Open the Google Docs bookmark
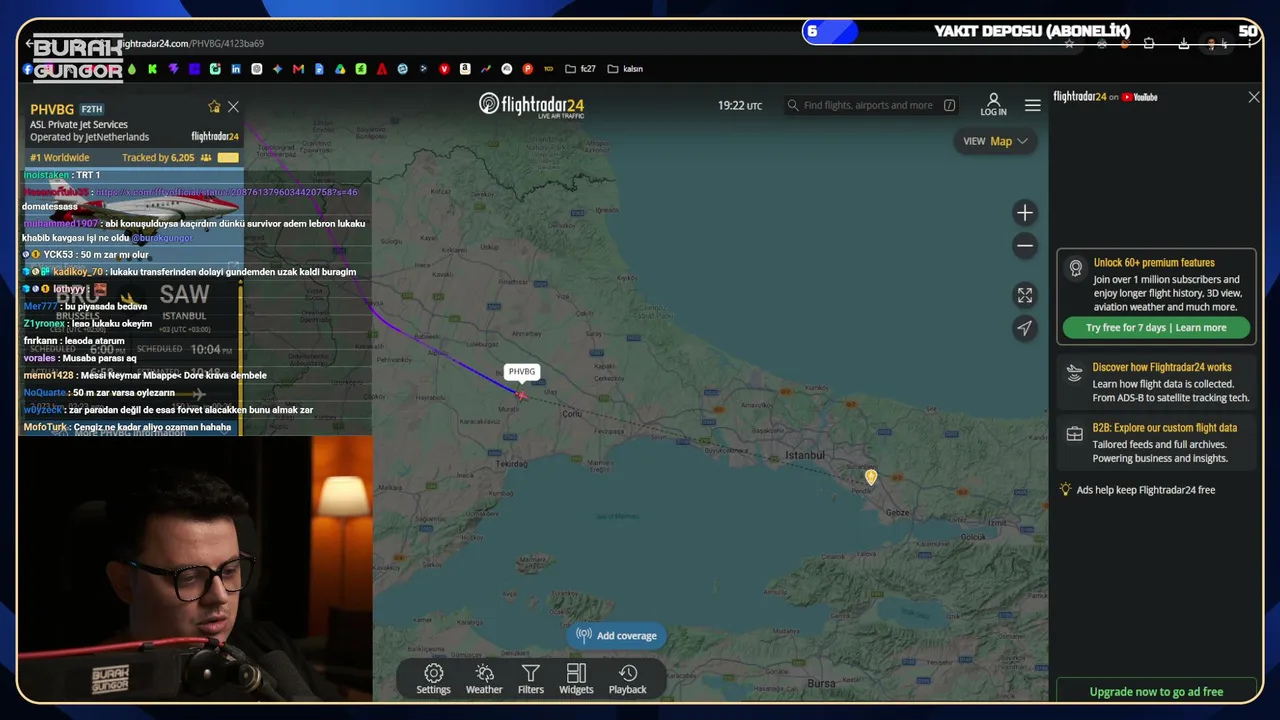1280x720 pixels. 319,69
